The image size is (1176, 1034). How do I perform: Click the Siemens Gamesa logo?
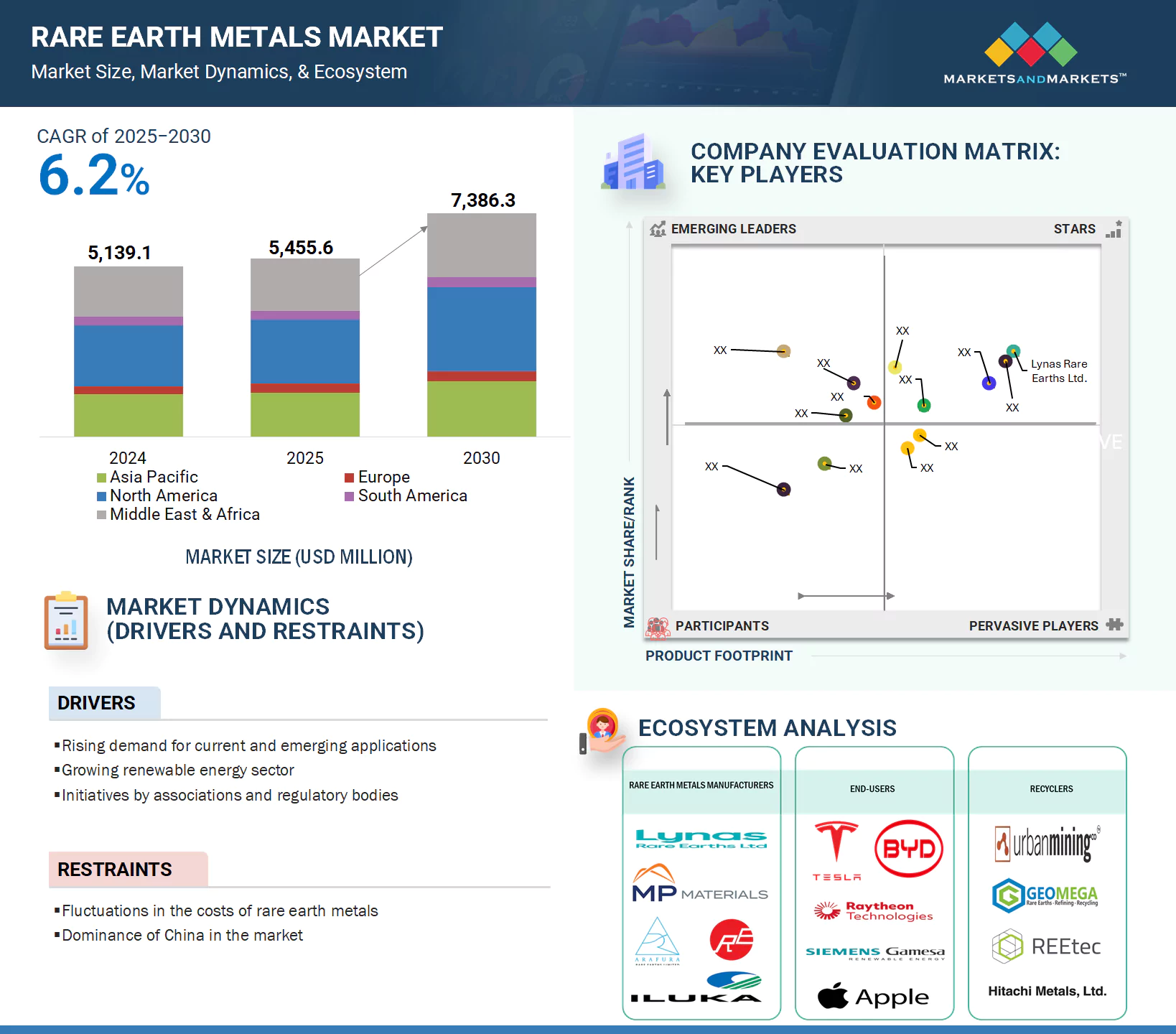pyautogui.click(x=874, y=952)
